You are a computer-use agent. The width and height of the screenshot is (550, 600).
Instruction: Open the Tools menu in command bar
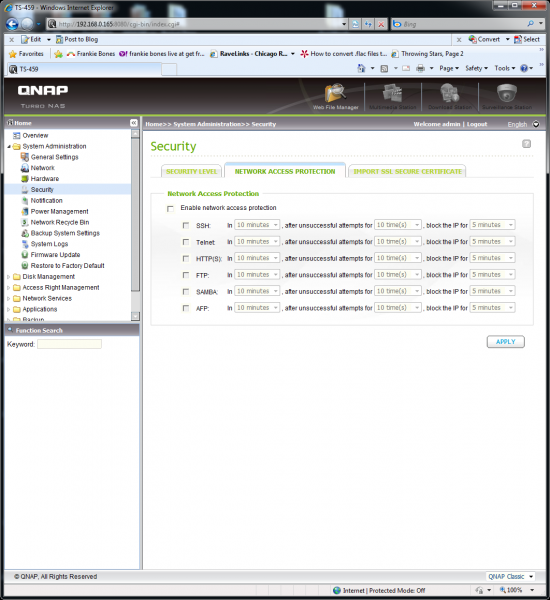coord(505,68)
